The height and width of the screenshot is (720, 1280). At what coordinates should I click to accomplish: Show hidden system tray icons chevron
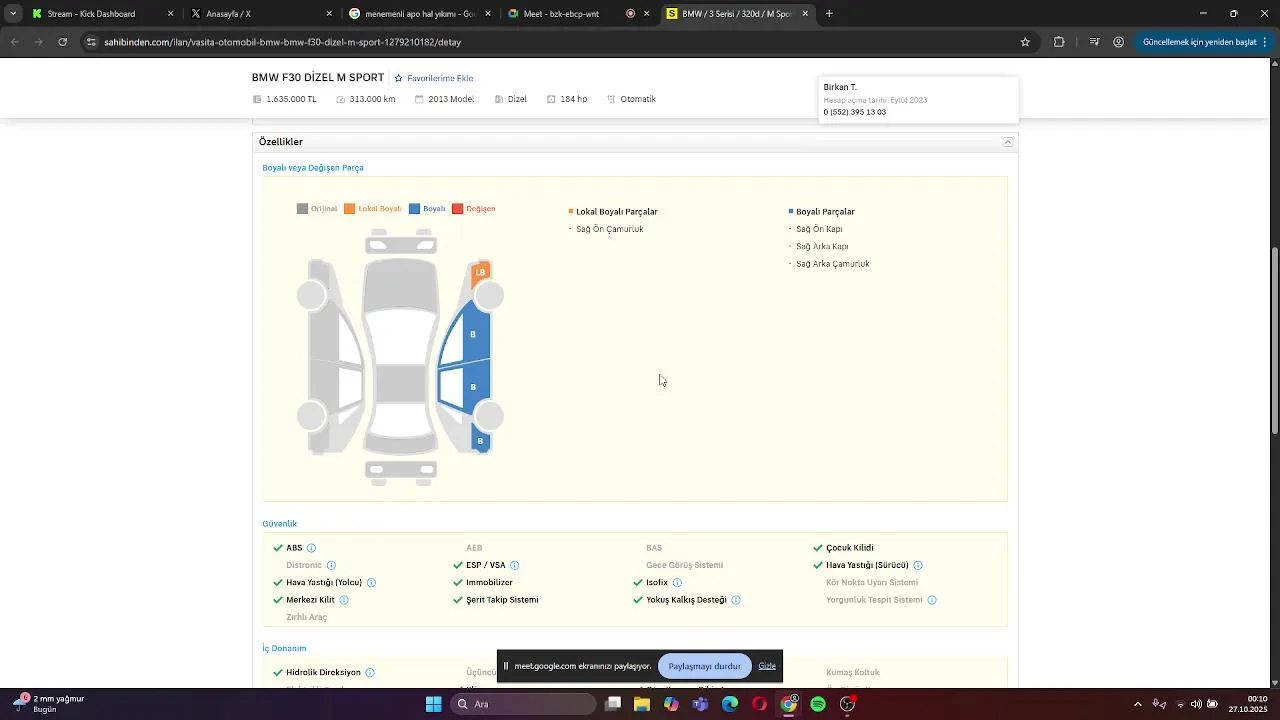point(1137,704)
